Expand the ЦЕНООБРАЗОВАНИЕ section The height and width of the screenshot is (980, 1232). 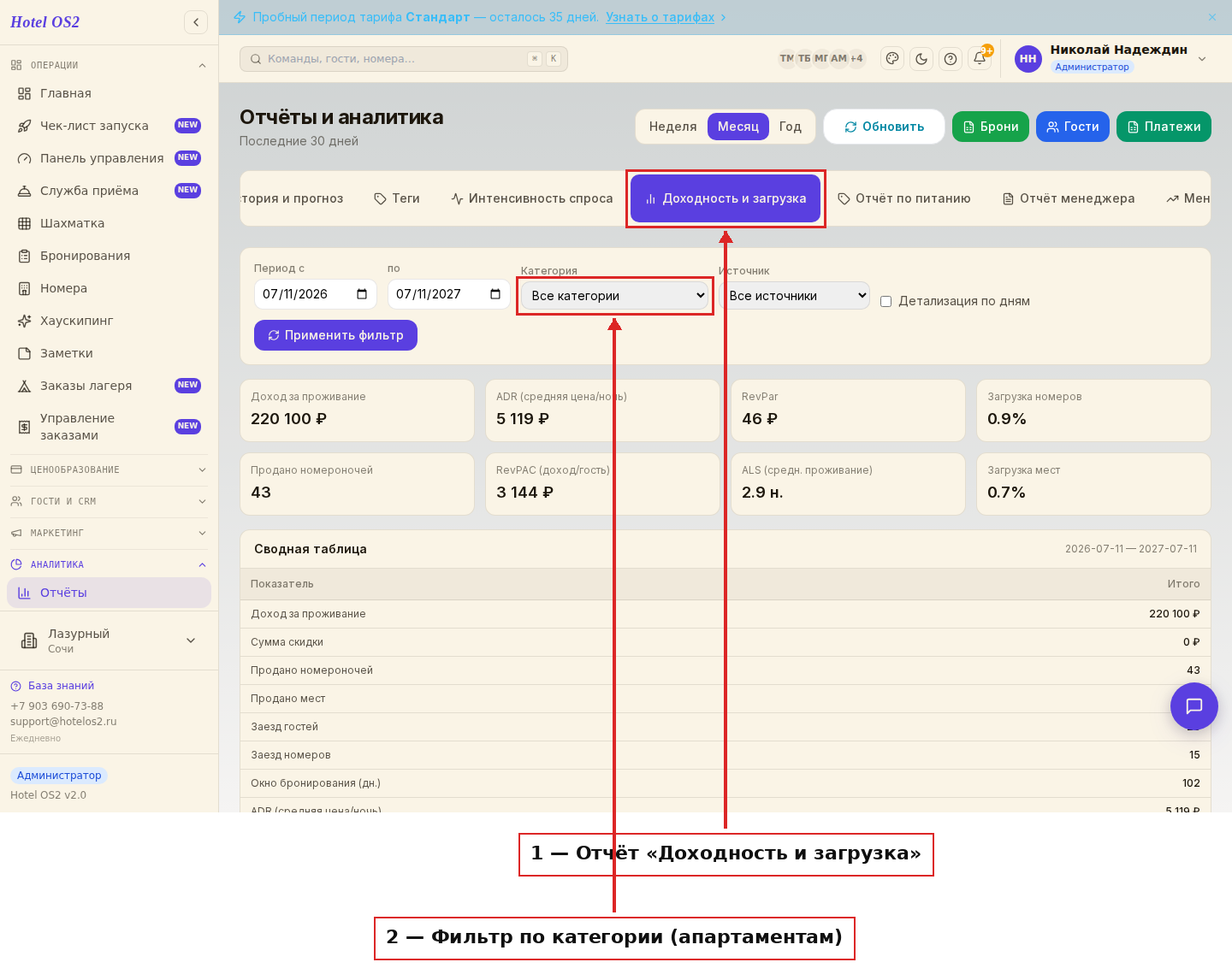(110, 469)
